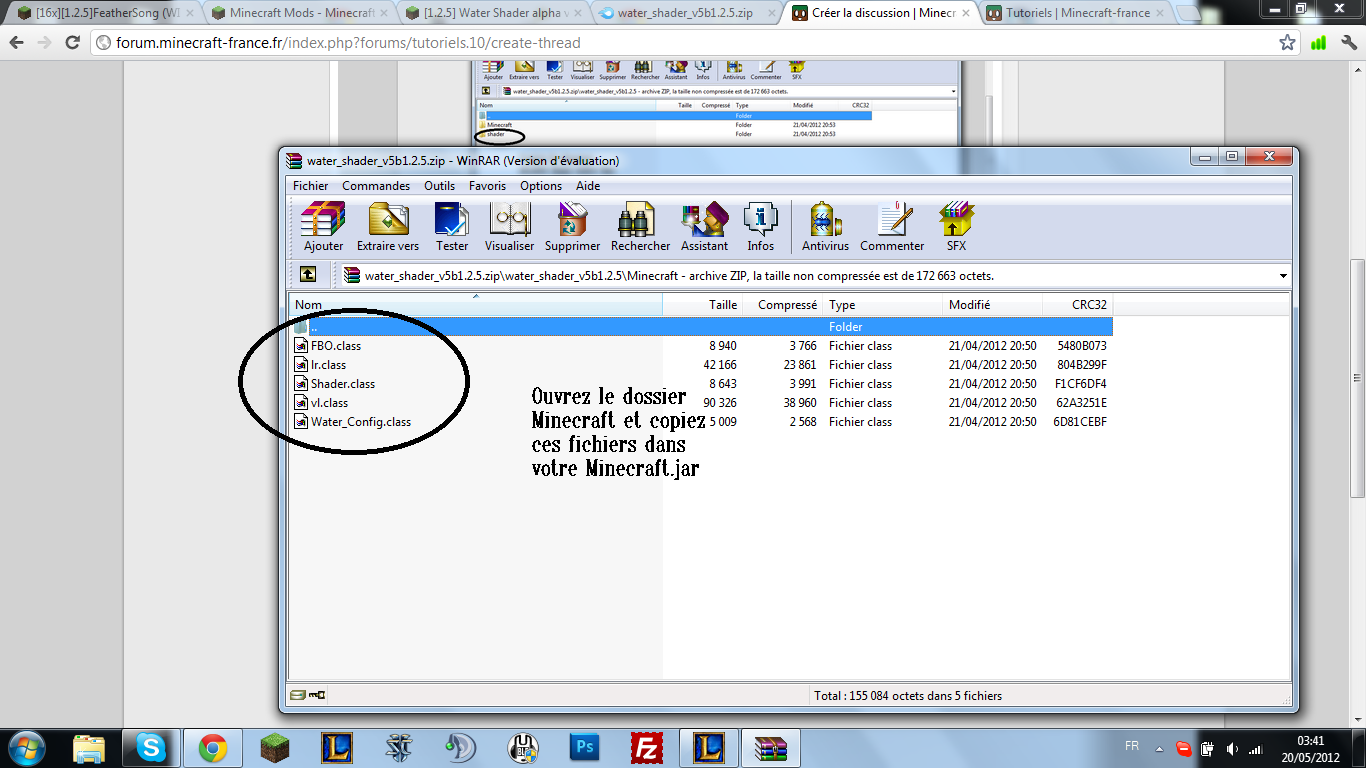This screenshot has width=1366, height=768.
Task: Click the volume icon in system tray
Action: pos(1231,748)
